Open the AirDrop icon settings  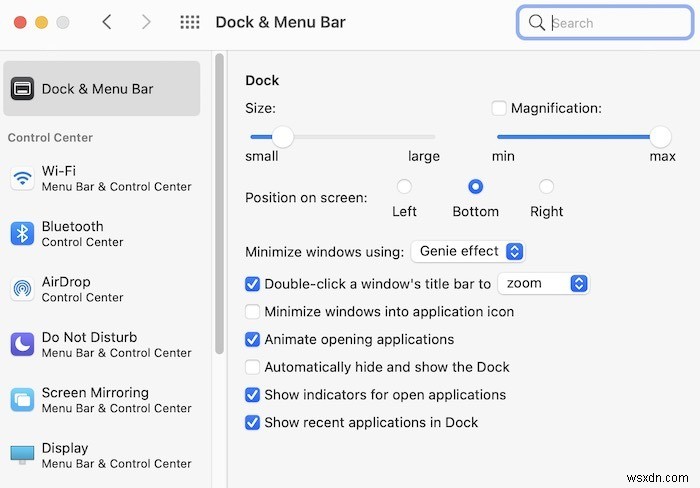tap(22, 290)
